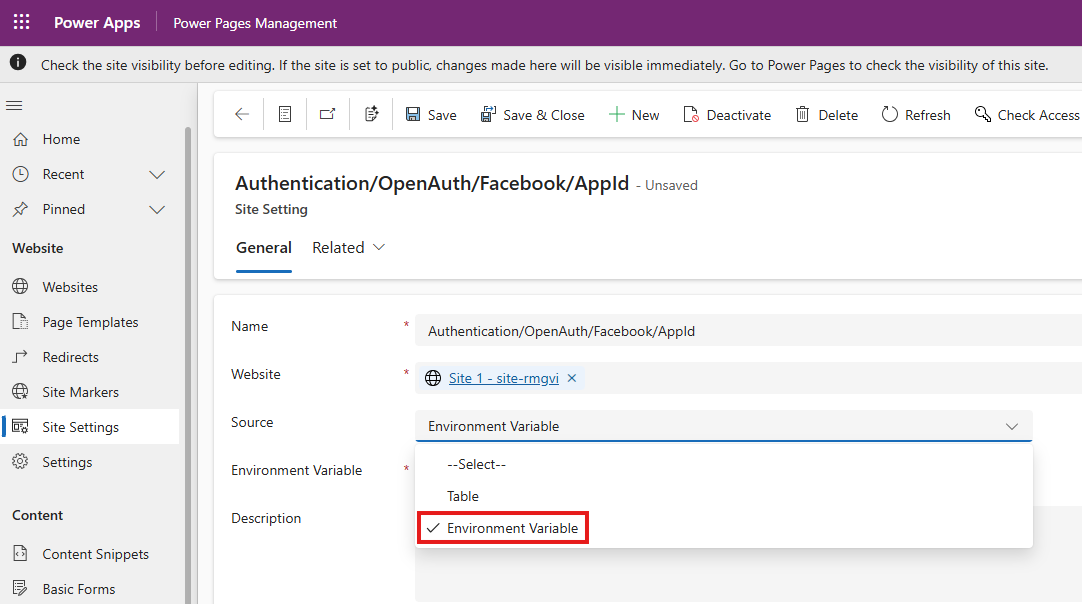The height and width of the screenshot is (604, 1082).
Task: Click the Pinned pushpin icon
Action: pyautogui.click(x=21, y=209)
